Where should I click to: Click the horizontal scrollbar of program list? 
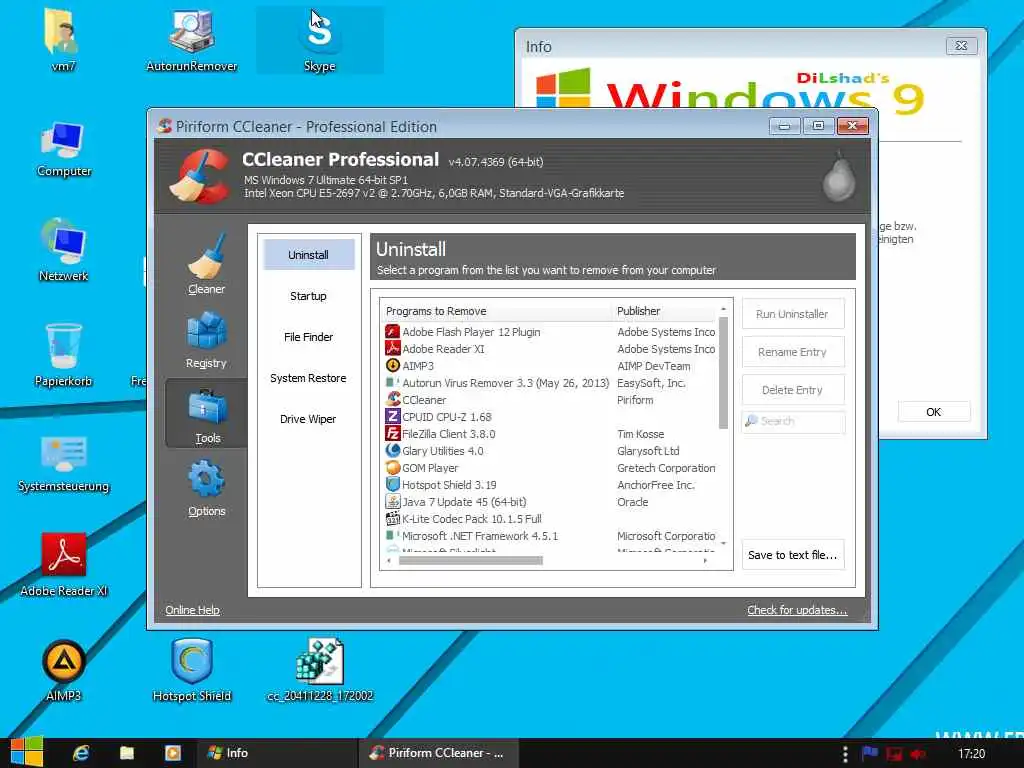point(470,560)
